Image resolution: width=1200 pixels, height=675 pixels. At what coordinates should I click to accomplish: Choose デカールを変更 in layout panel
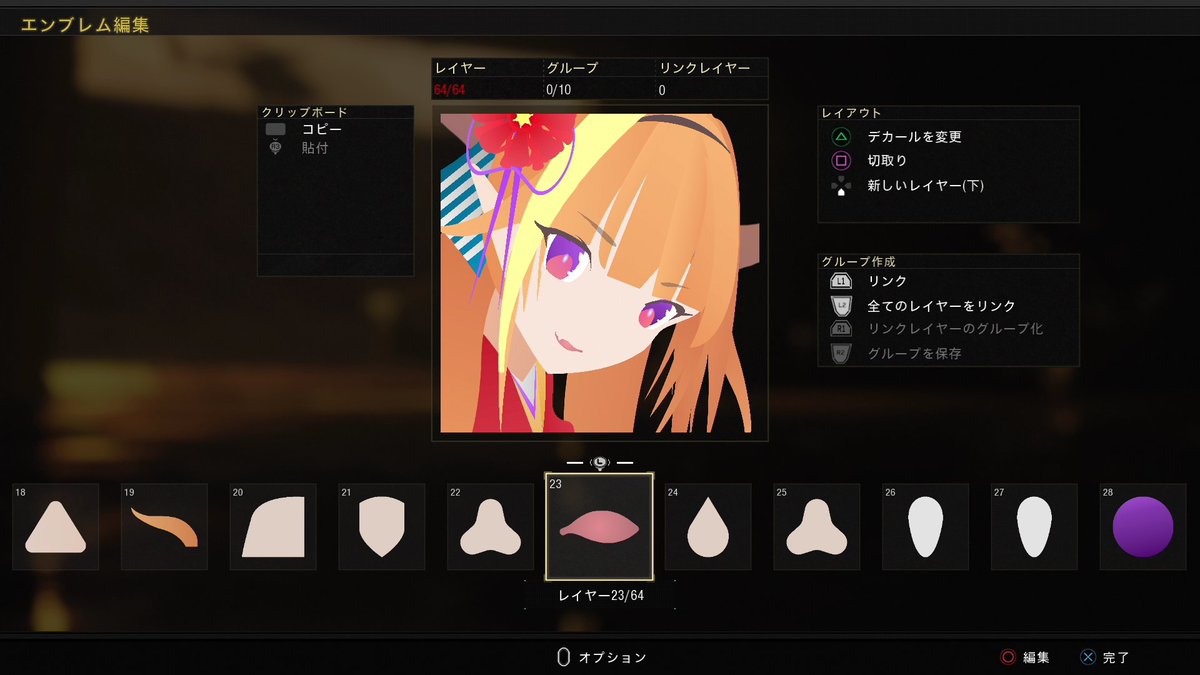click(914, 136)
